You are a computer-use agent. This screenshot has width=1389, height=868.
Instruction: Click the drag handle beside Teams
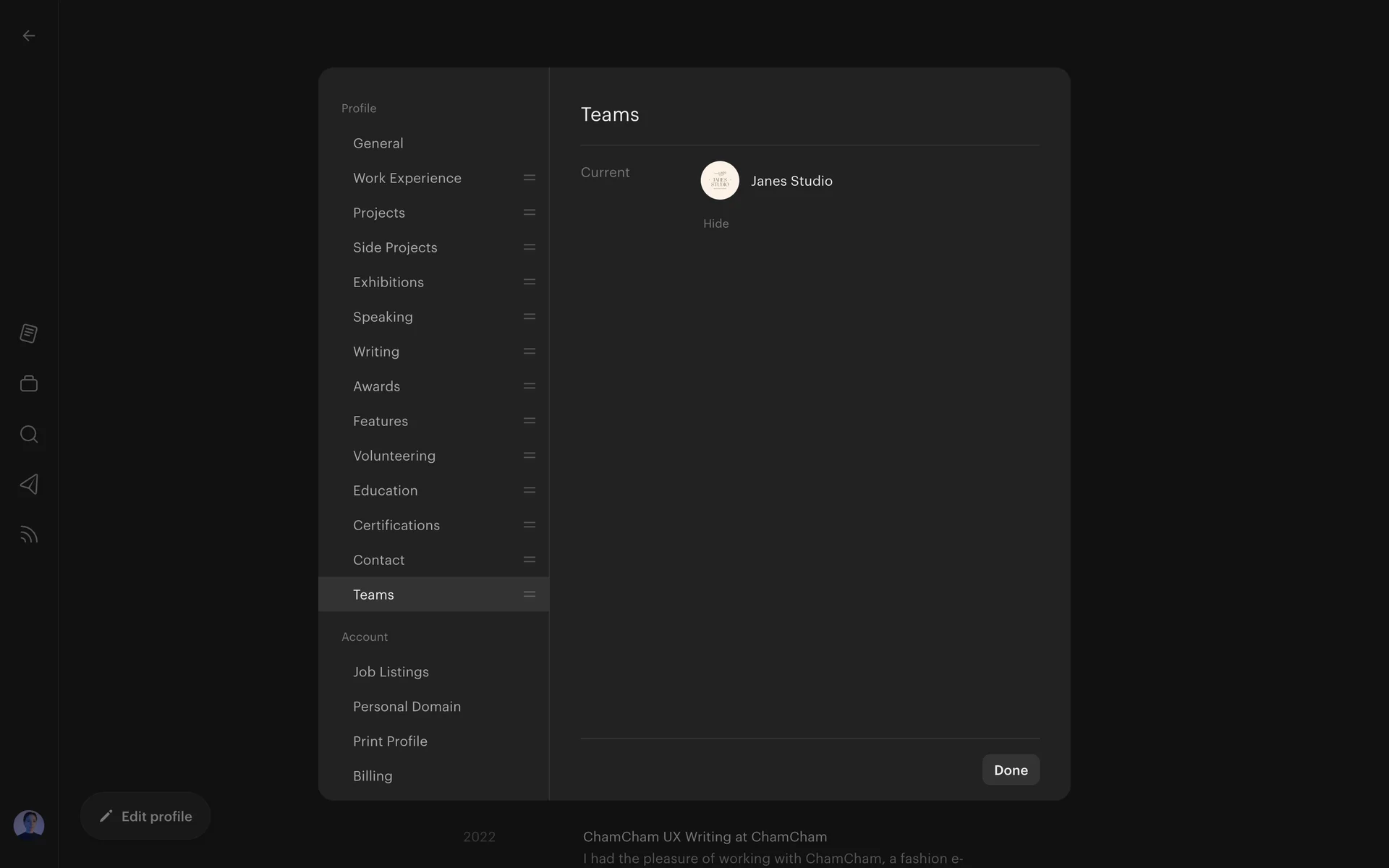(x=529, y=595)
